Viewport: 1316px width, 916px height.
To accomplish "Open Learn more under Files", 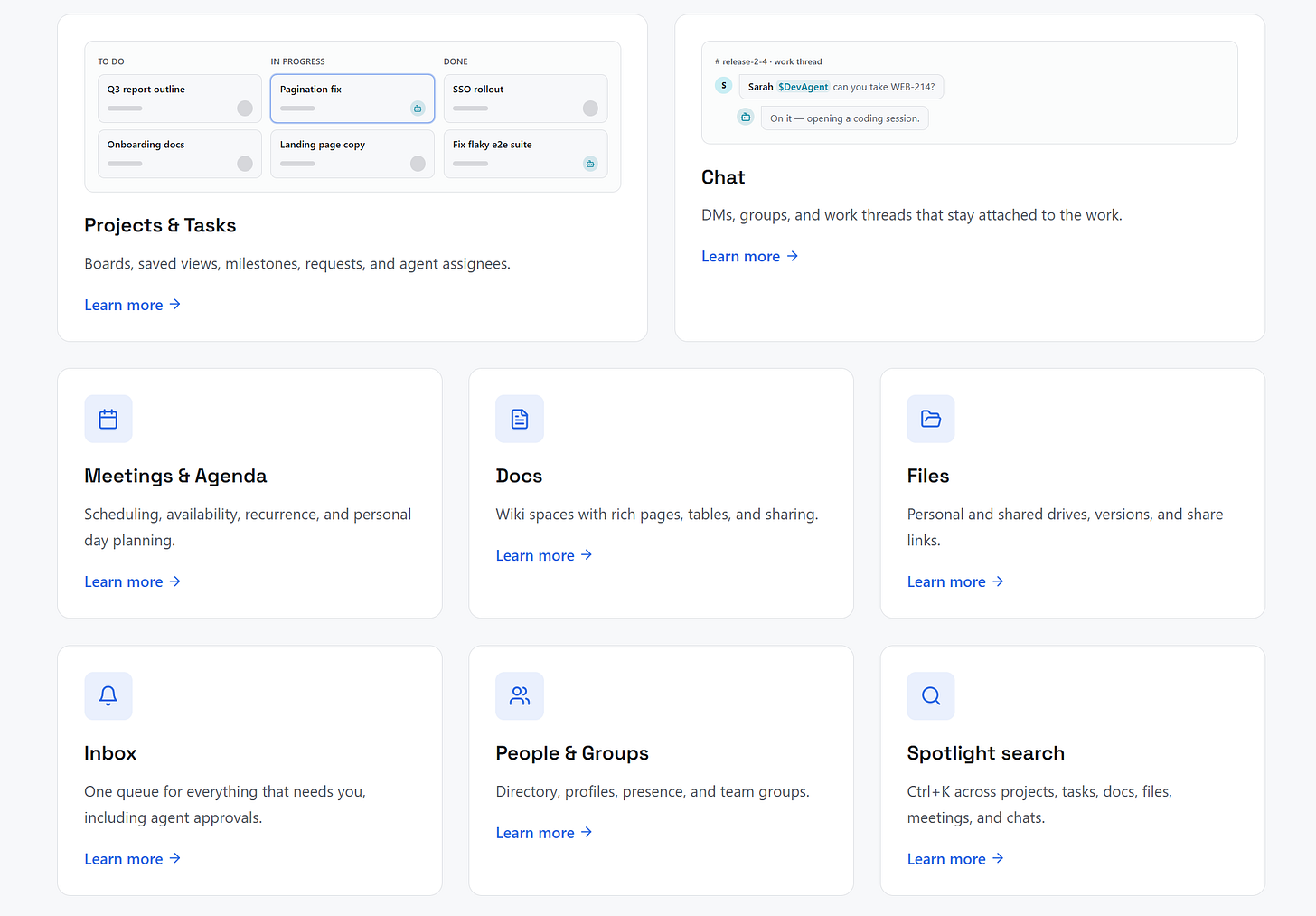I will (x=955, y=581).
